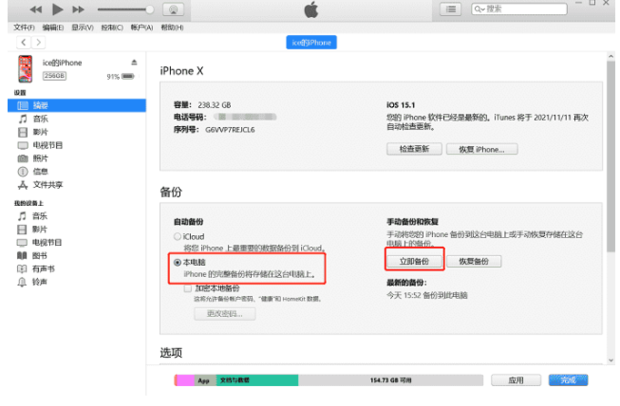The width and height of the screenshot is (620, 406).
Task: Enable the 加密本地备份 checkbox
Action: [188, 288]
